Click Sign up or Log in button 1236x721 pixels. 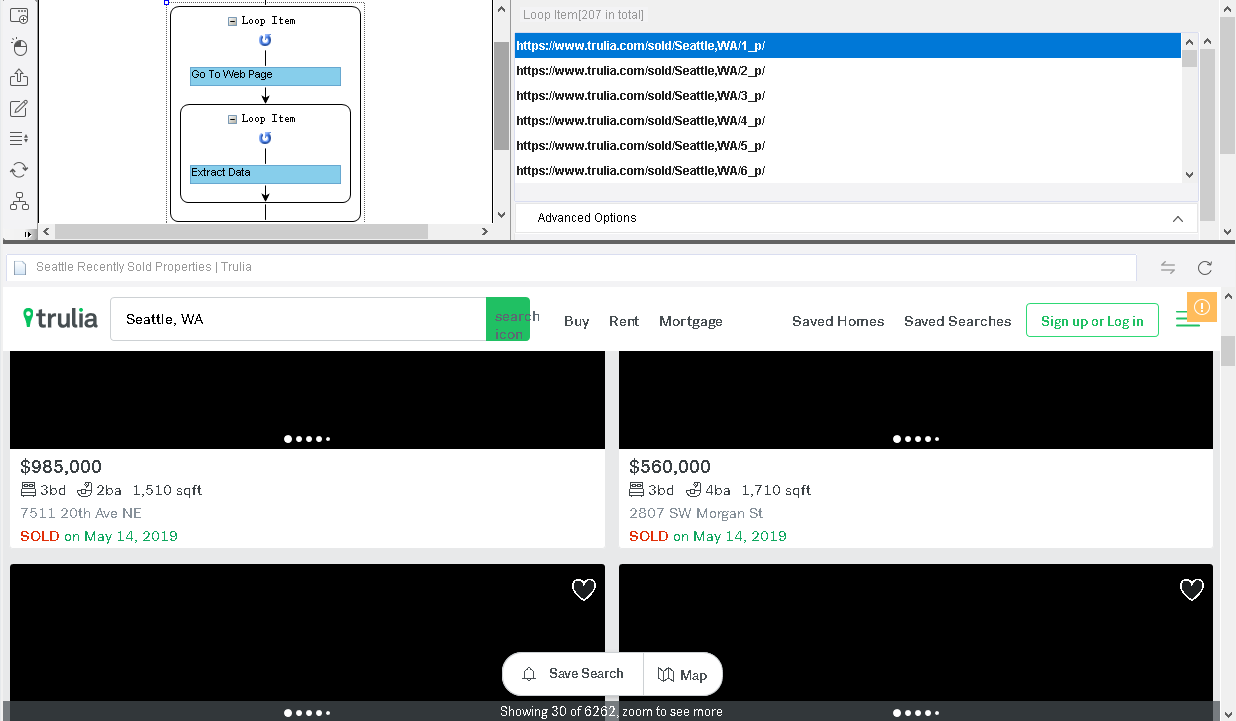[x=1092, y=320]
